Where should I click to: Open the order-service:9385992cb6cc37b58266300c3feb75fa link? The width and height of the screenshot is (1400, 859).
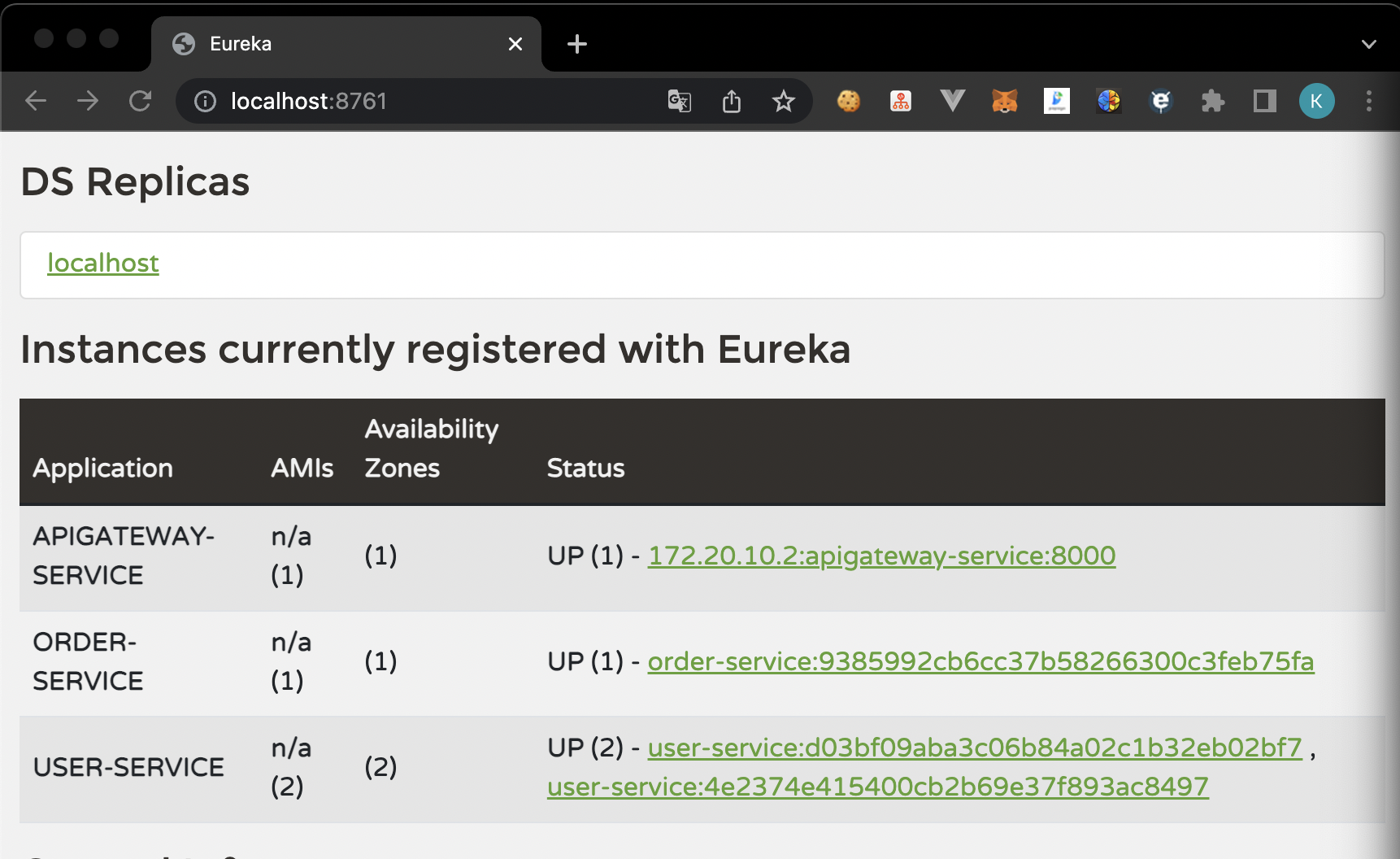(980, 661)
